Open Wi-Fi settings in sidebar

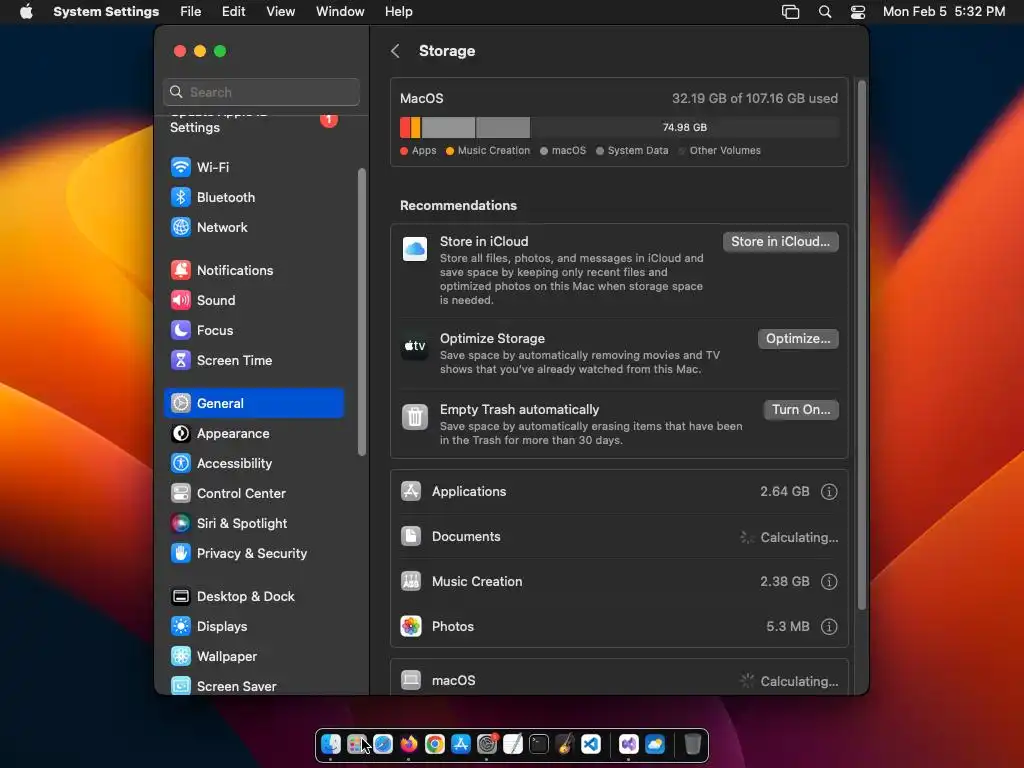(x=254, y=167)
